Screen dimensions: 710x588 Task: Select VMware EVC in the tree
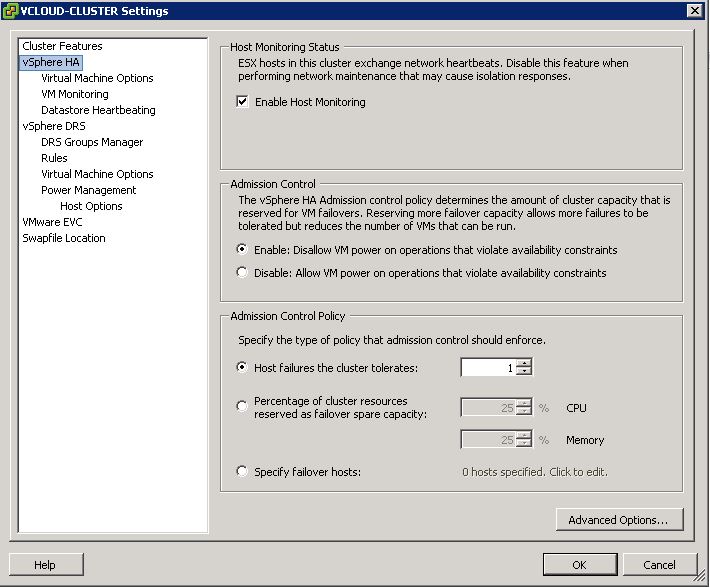click(53, 222)
